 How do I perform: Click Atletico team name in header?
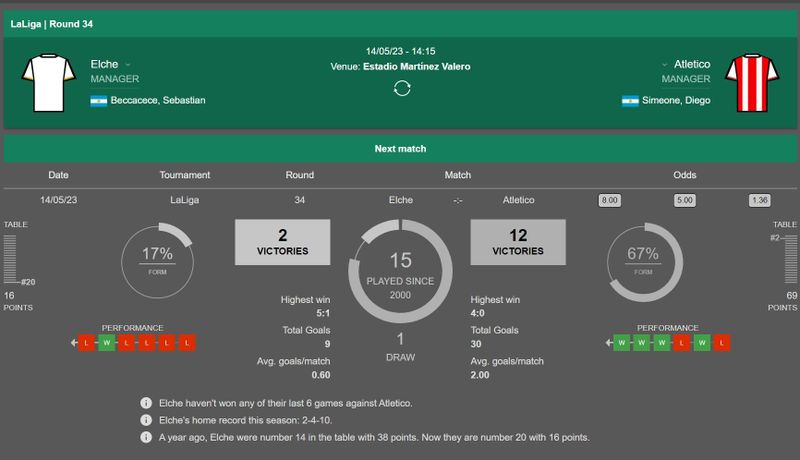tap(692, 64)
